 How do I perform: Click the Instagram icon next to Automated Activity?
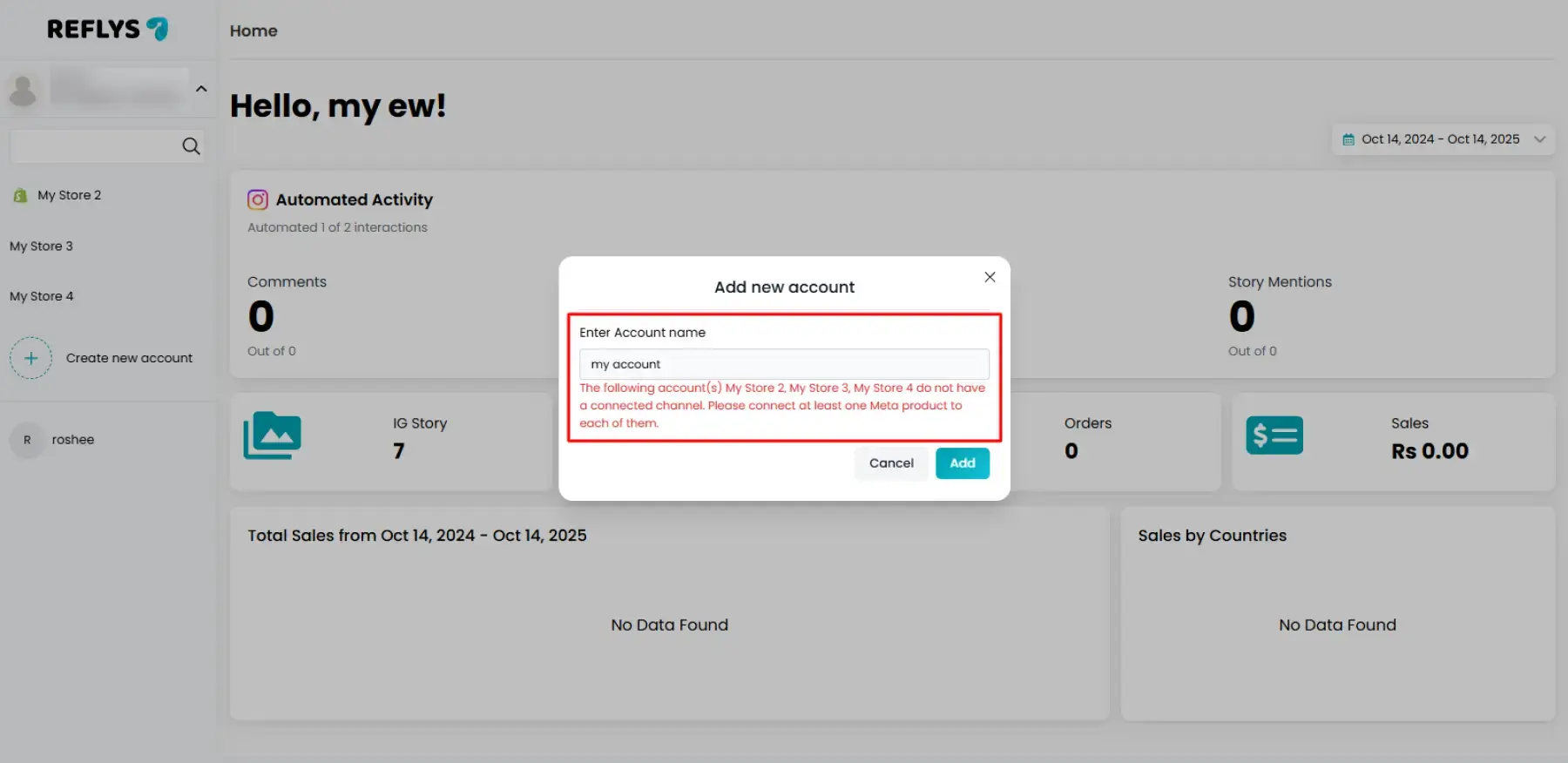(258, 200)
